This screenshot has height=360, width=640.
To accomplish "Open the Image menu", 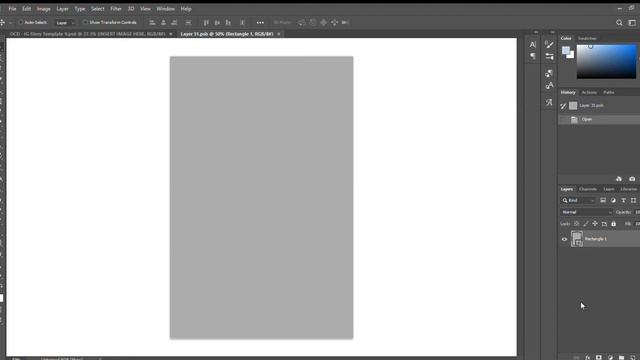I will click(44, 9).
